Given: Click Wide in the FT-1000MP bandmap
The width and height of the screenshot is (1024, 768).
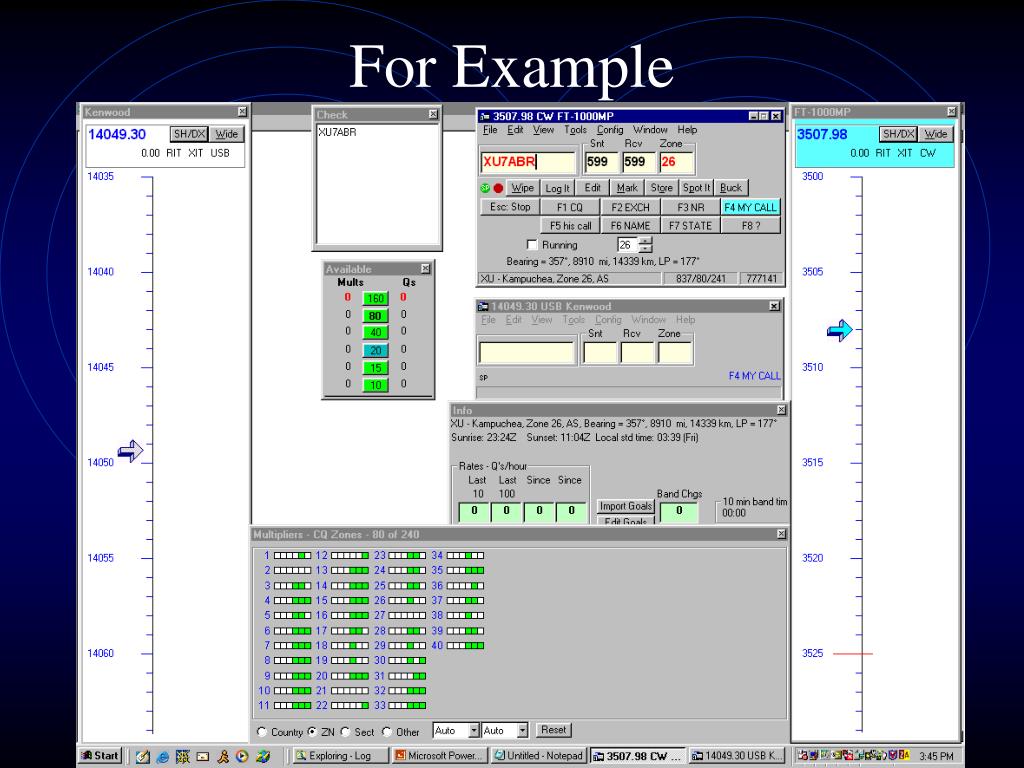Looking at the screenshot, I should point(935,134).
